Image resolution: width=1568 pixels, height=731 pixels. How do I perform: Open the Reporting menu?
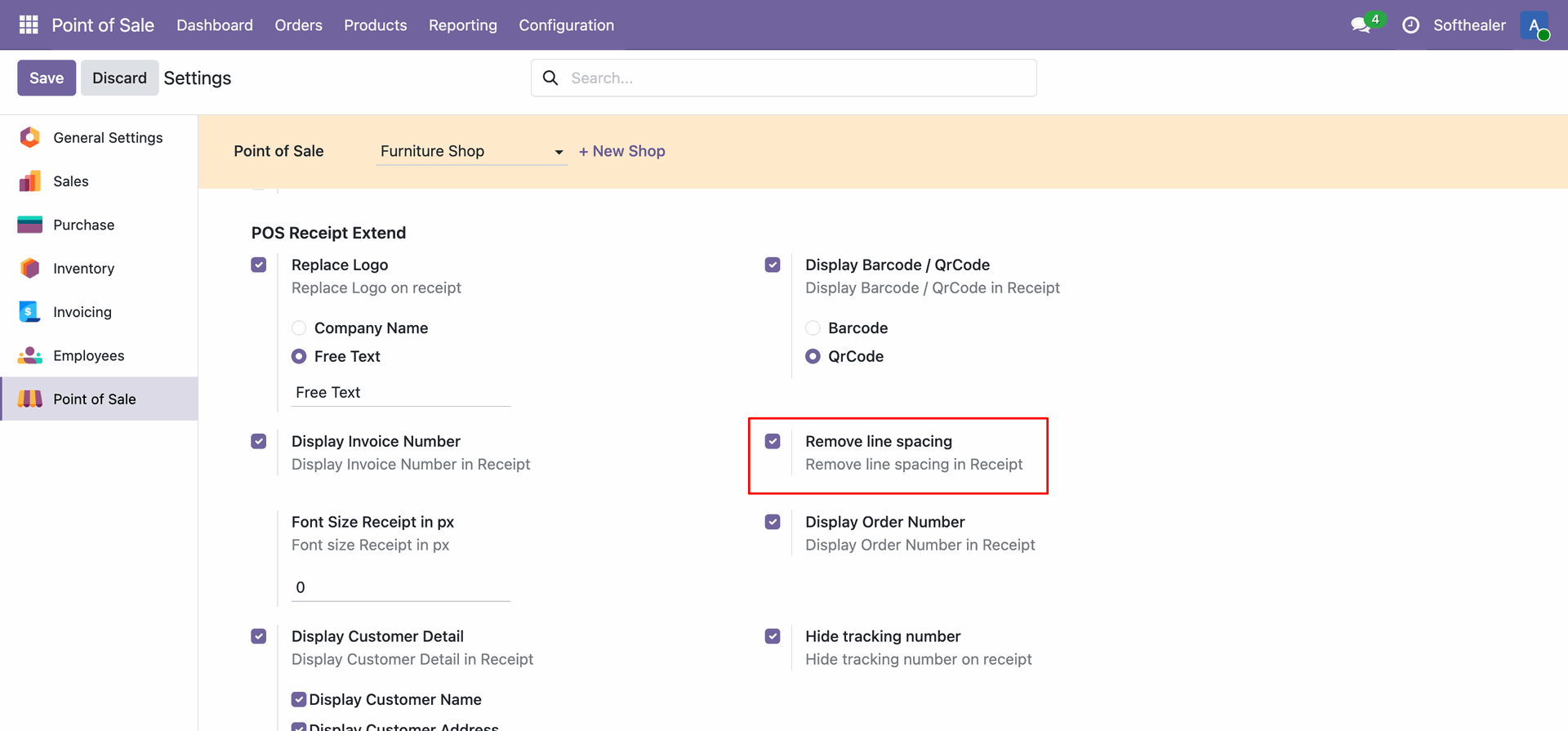463,25
